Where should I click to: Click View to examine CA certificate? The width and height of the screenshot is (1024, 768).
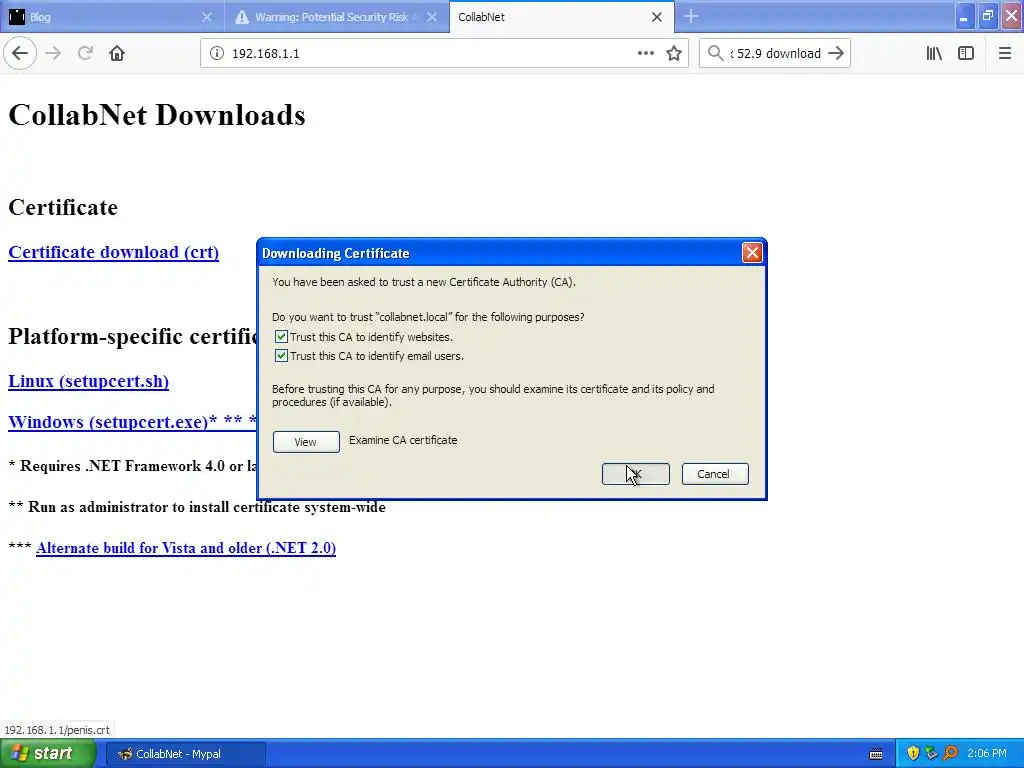pos(306,442)
